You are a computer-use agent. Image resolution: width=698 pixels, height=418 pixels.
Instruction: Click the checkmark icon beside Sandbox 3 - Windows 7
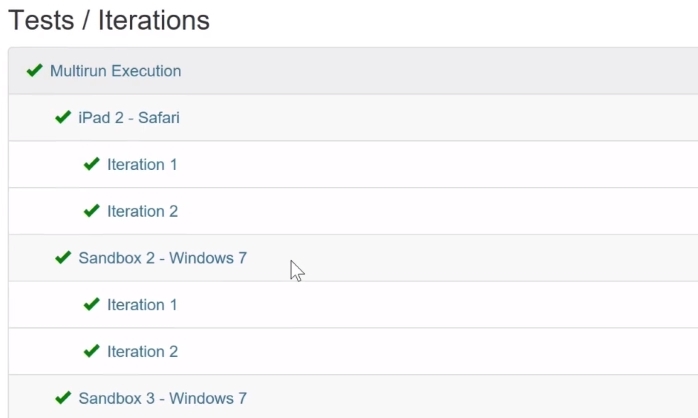pos(63,398)
